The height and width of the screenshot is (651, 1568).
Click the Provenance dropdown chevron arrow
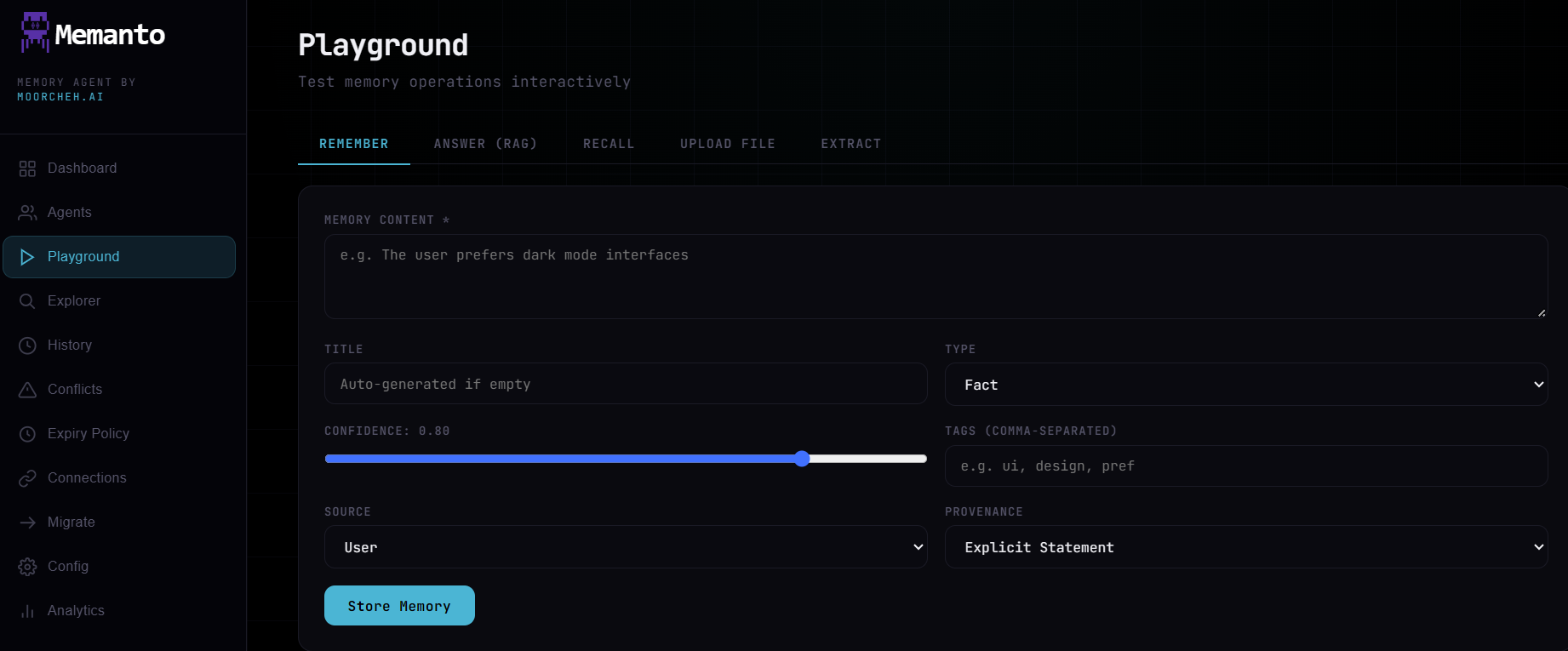click(x=1538, y=547)
